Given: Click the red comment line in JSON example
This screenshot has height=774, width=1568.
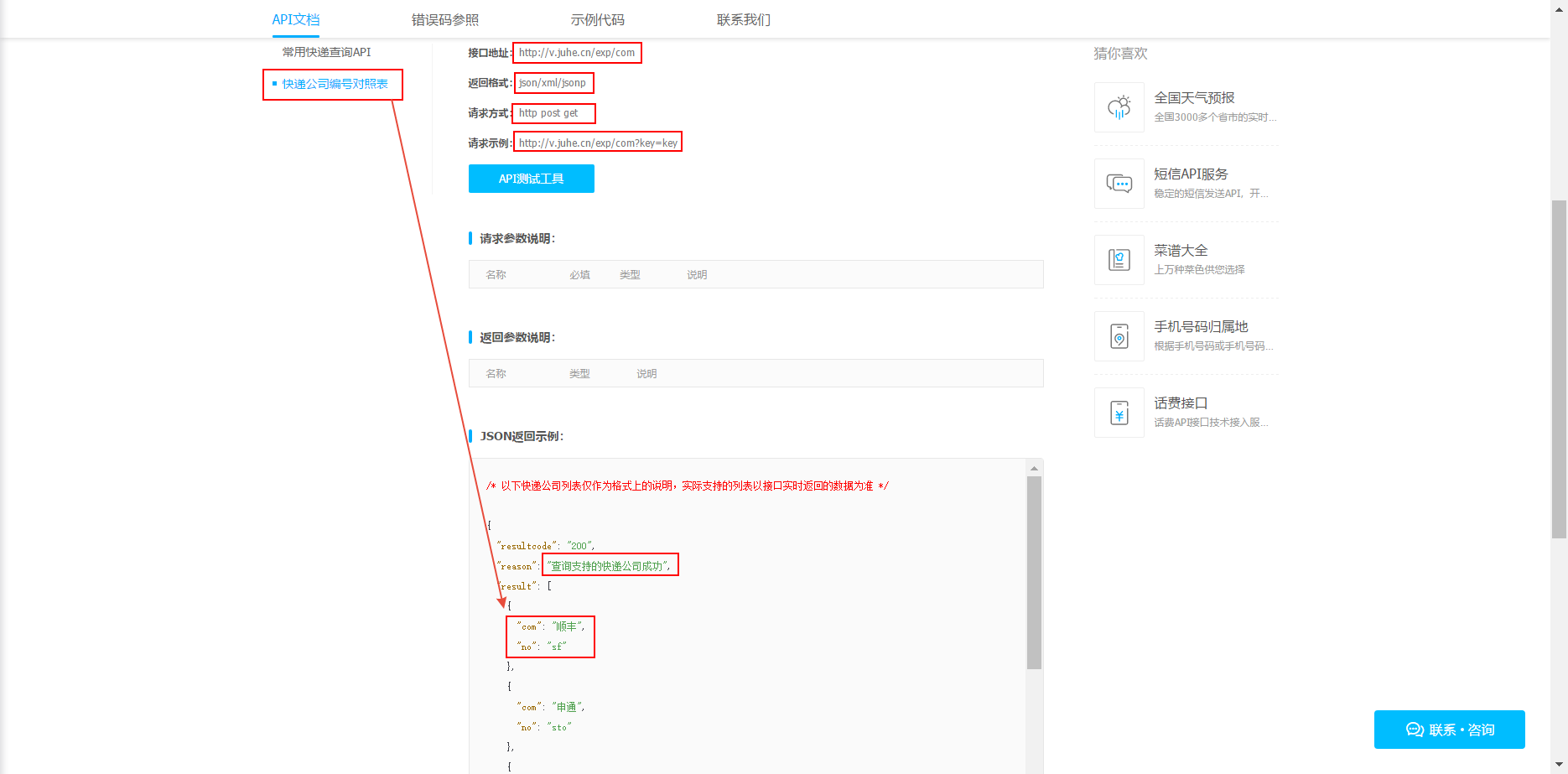Looking at the screenshot, I should point(688,486).
